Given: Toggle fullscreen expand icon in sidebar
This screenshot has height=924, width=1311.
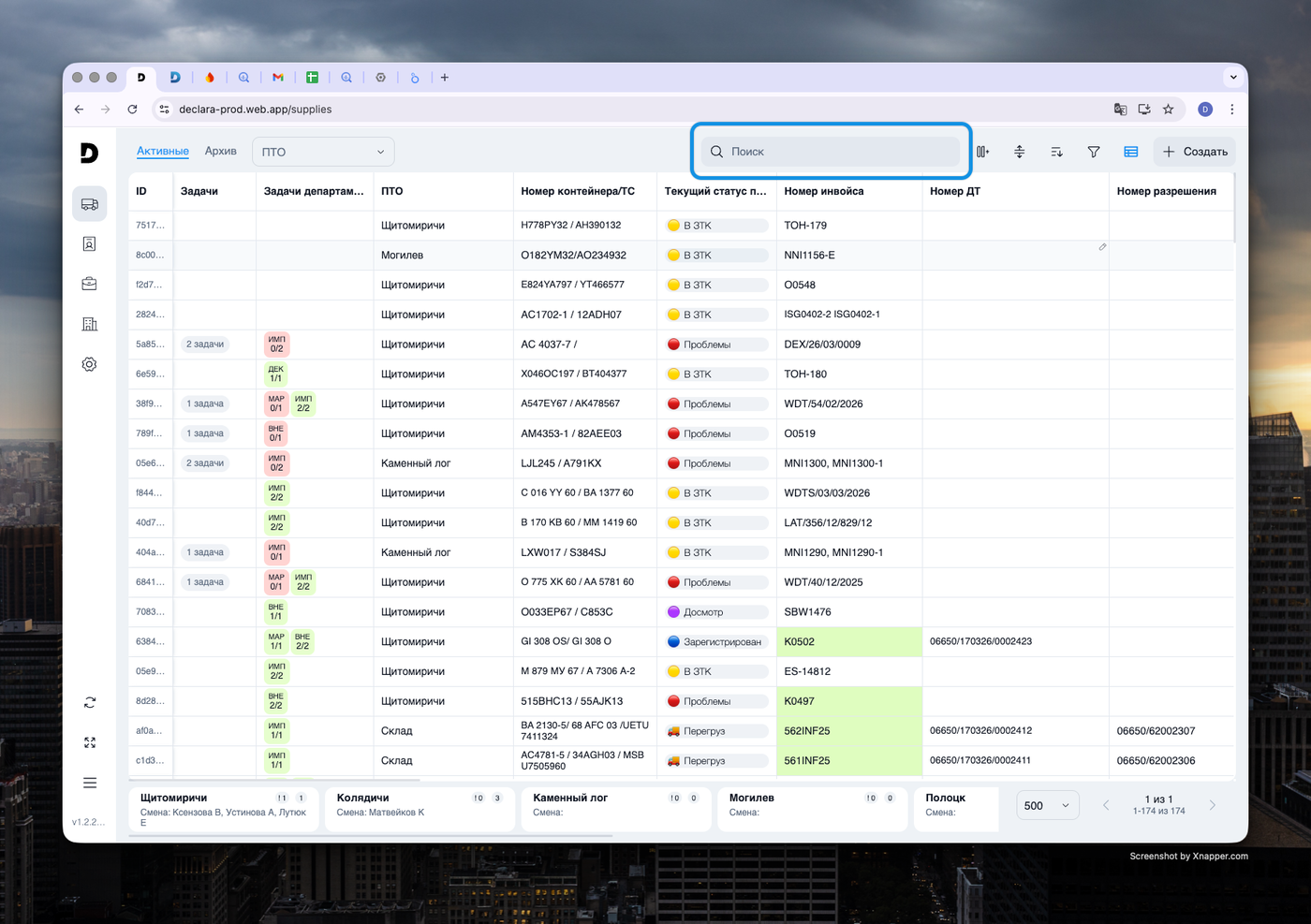Looking at the screenshot, I should click(x=90, y=742).
